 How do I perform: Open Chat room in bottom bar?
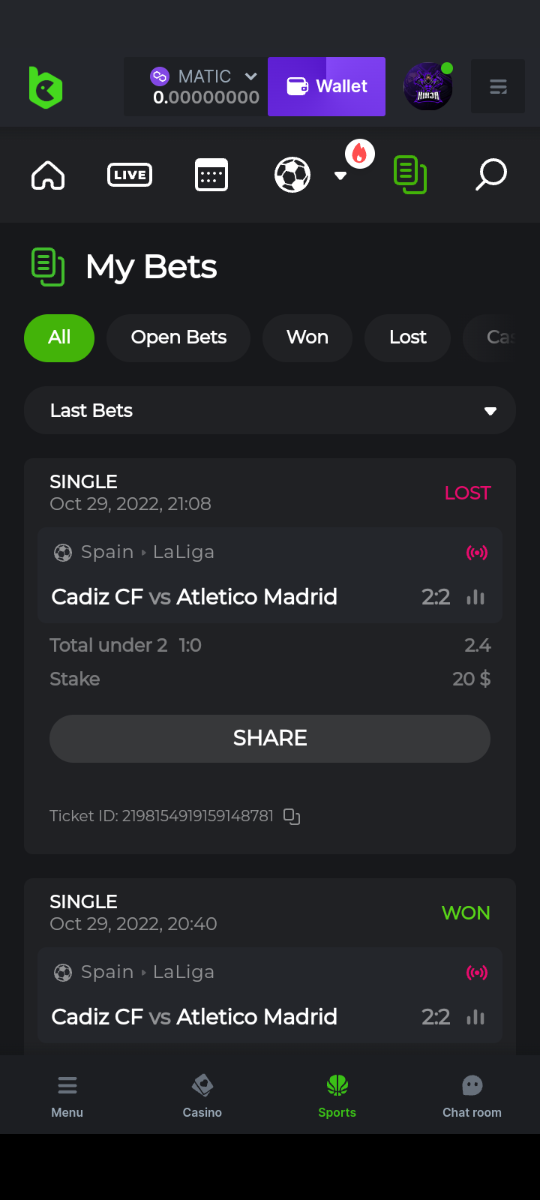(472, 1096)
